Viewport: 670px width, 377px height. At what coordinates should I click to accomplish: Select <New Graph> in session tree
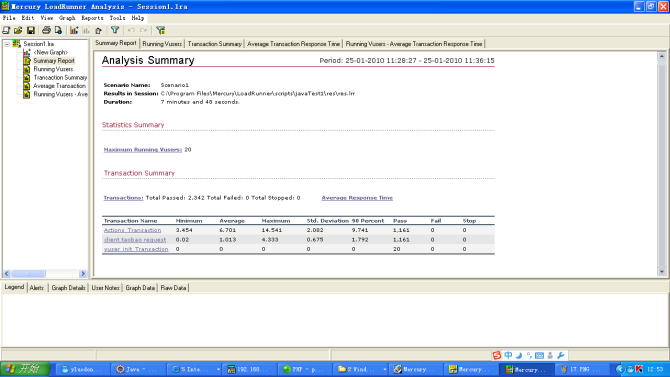(50, 52)
